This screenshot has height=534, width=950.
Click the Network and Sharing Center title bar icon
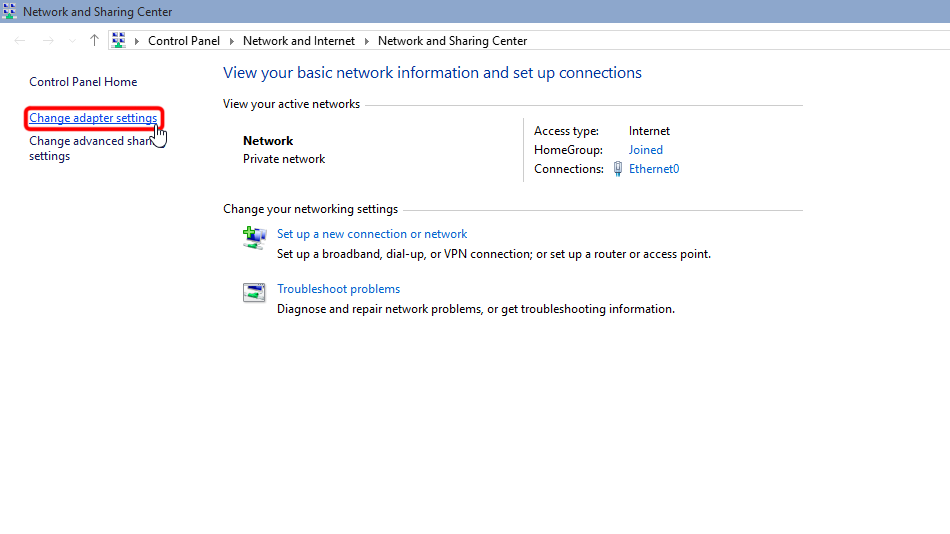[x=10, y=12]
